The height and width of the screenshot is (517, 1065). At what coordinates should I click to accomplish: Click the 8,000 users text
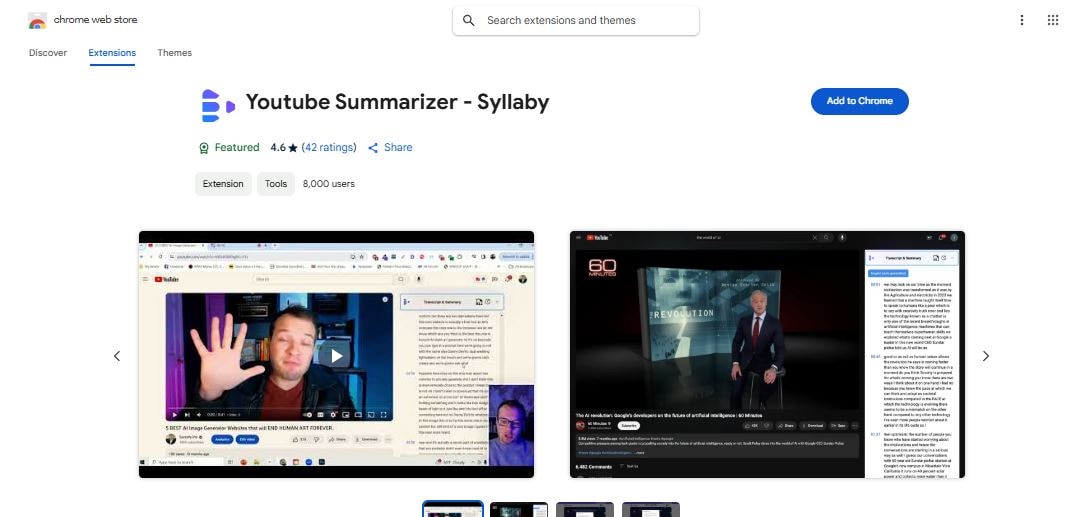[x=329, y=183]
